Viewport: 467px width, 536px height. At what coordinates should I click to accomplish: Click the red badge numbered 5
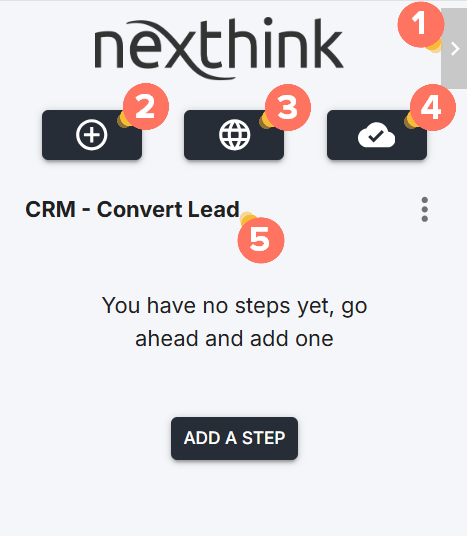(261, 240)
